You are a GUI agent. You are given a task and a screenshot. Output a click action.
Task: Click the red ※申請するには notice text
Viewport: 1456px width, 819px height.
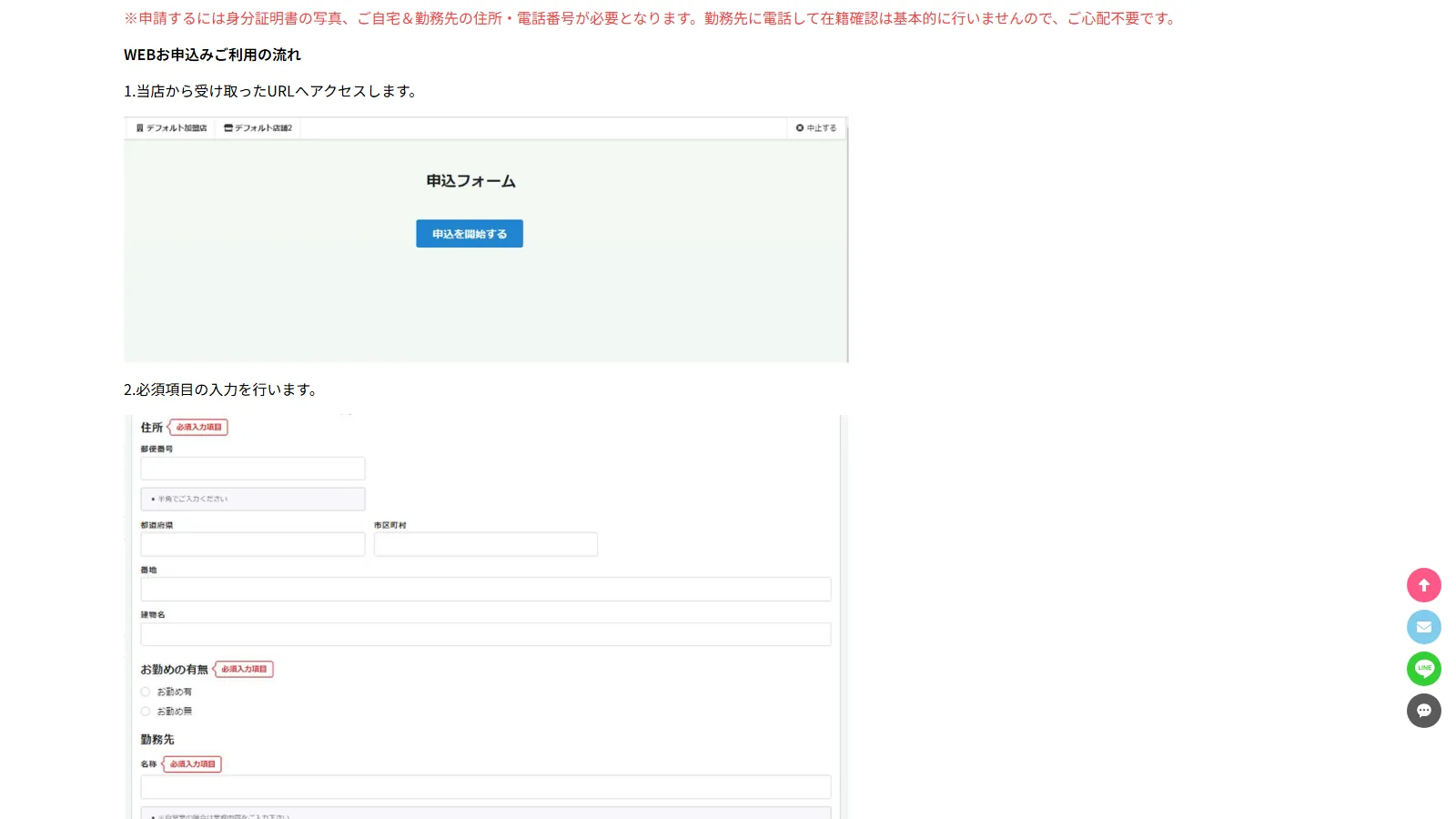(x=652, y=18)
